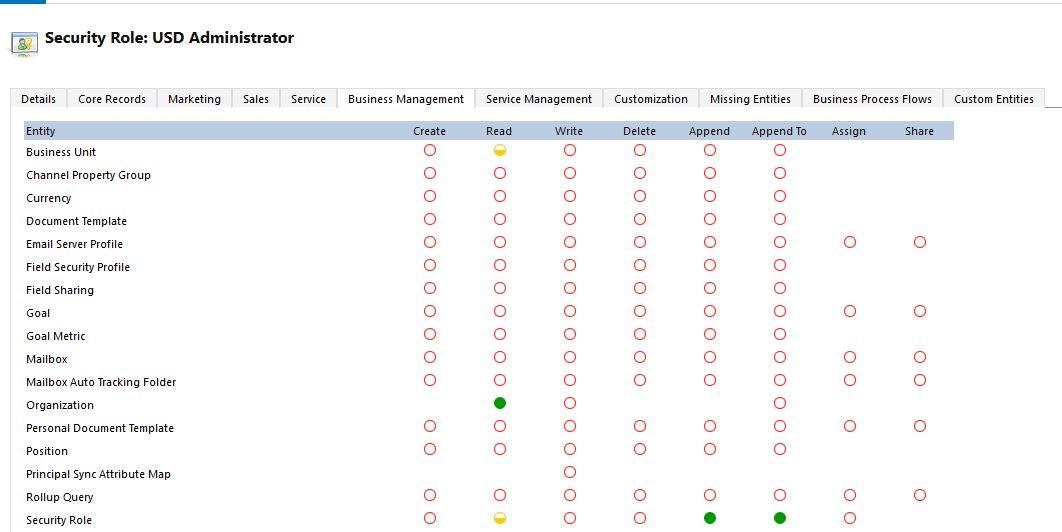Click the Append To column header
Image resolution: width=1062 pixels, height=532 pixels.
tap(779, 131)
